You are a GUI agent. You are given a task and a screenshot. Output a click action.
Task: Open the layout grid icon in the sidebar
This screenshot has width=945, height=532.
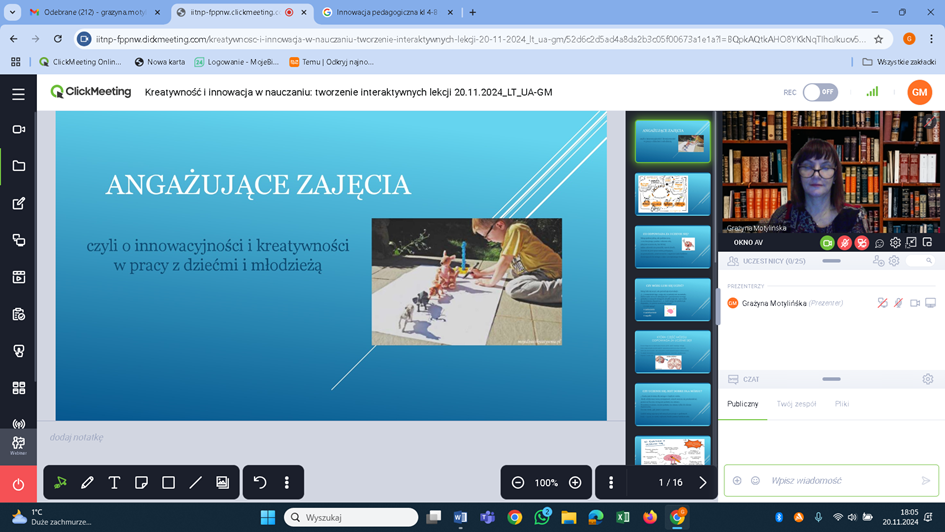(x=18, y=388)
